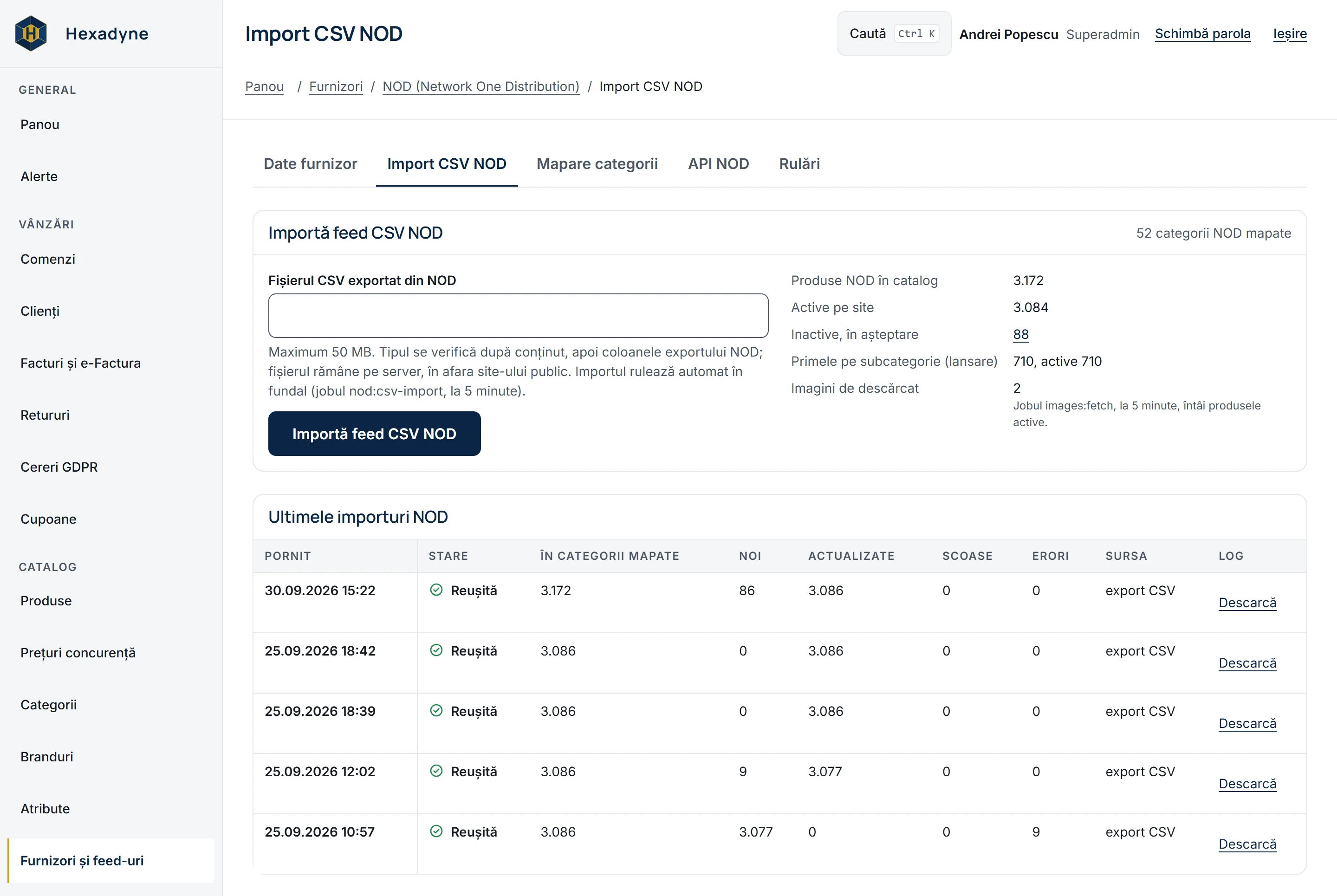The width and height of the screenshot is (1337, 896).
Task: Open NOD (Network One Distribution) breadcrumb
Action: pyautogui.click(x=480, y=86)
